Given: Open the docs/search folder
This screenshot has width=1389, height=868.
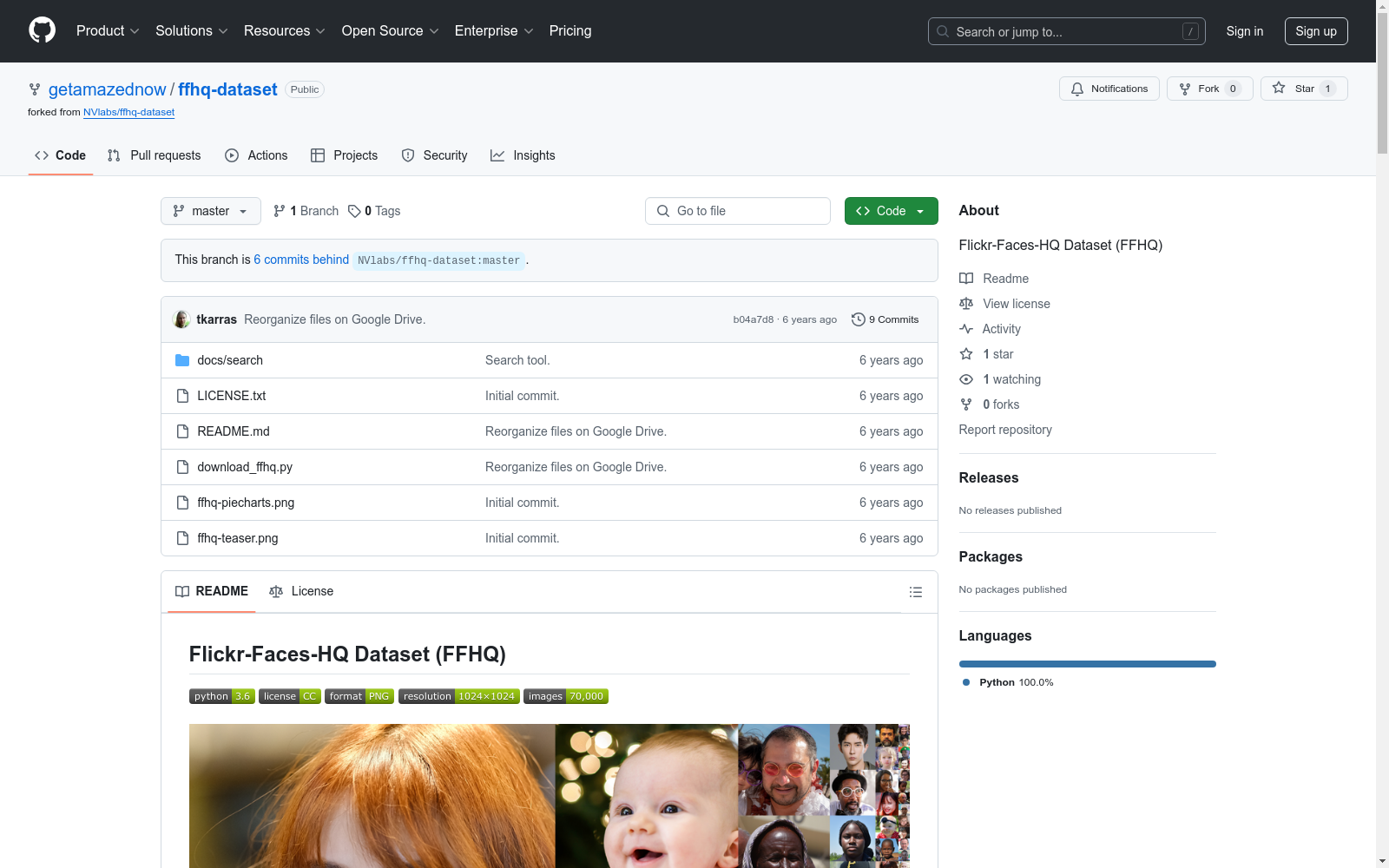Looking at the screenshot, I should point(230,360).
